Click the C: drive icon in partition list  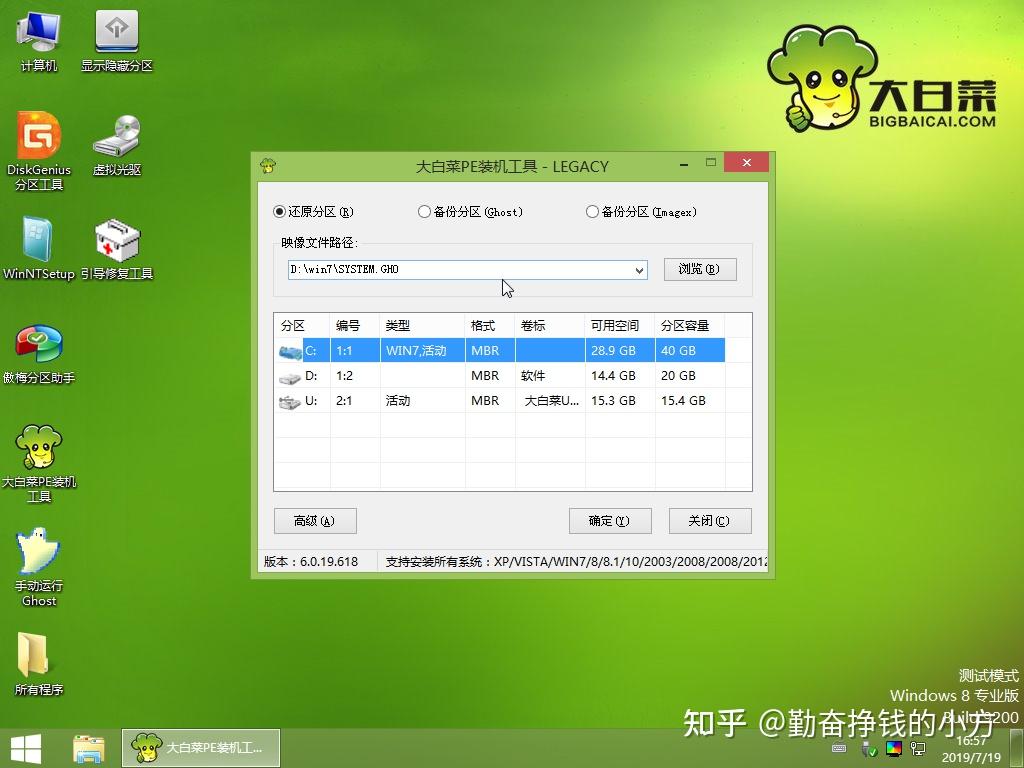(290, 352)
